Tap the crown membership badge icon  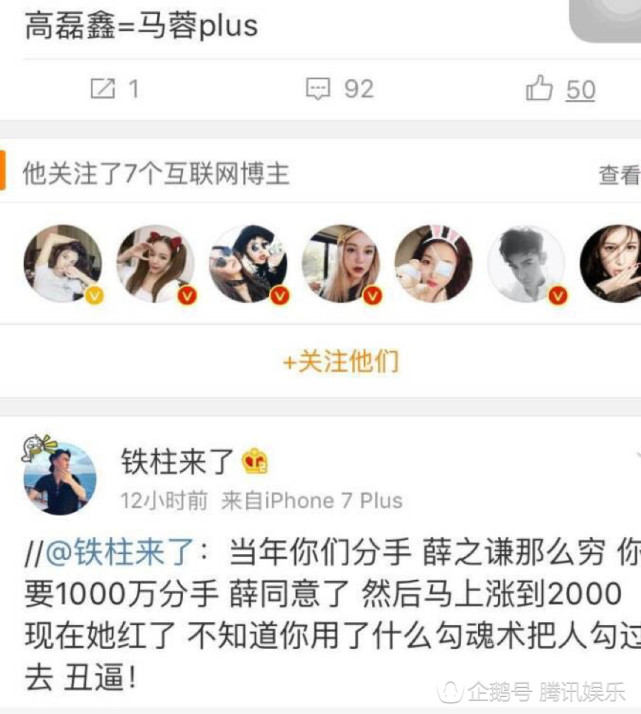(x=255, y=461)
